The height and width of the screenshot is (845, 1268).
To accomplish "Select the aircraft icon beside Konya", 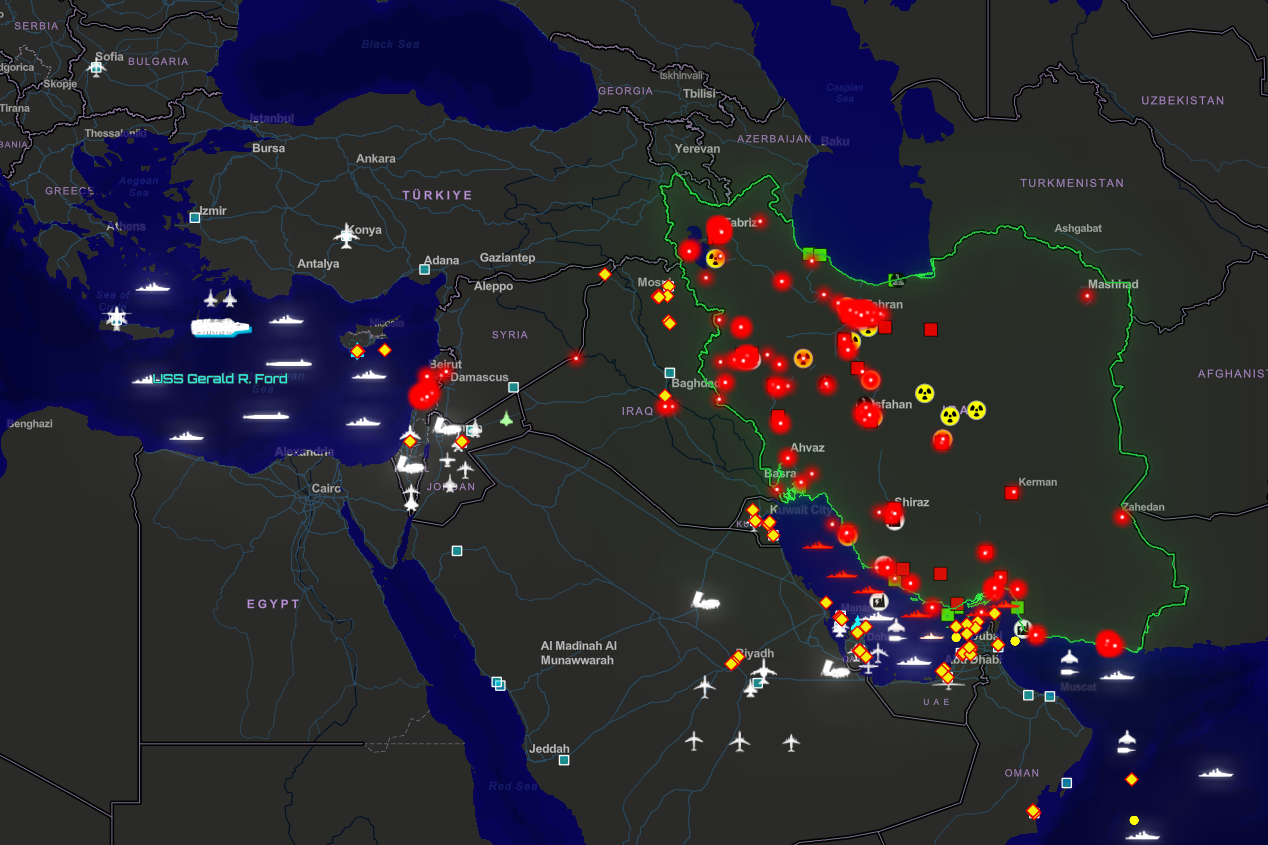I will point(347,236).
